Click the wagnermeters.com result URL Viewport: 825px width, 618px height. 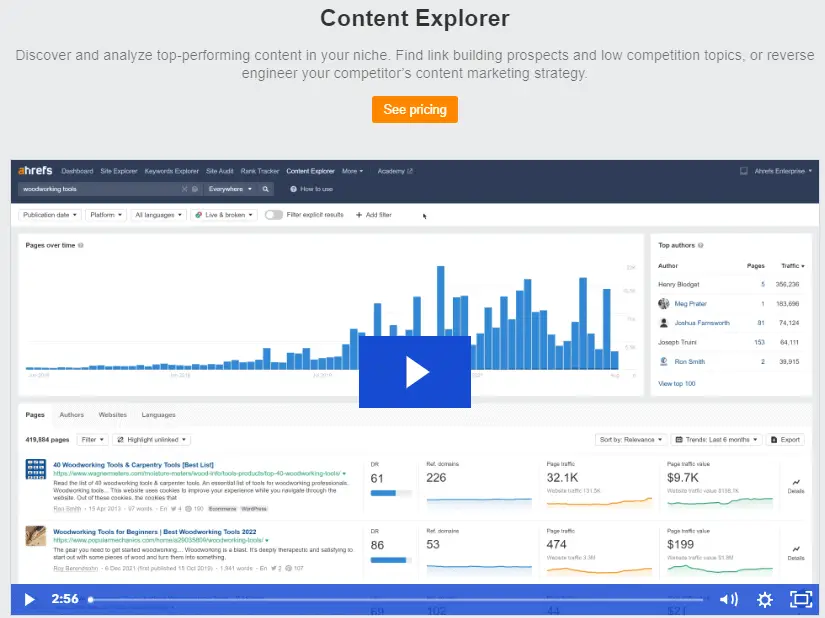197,473
